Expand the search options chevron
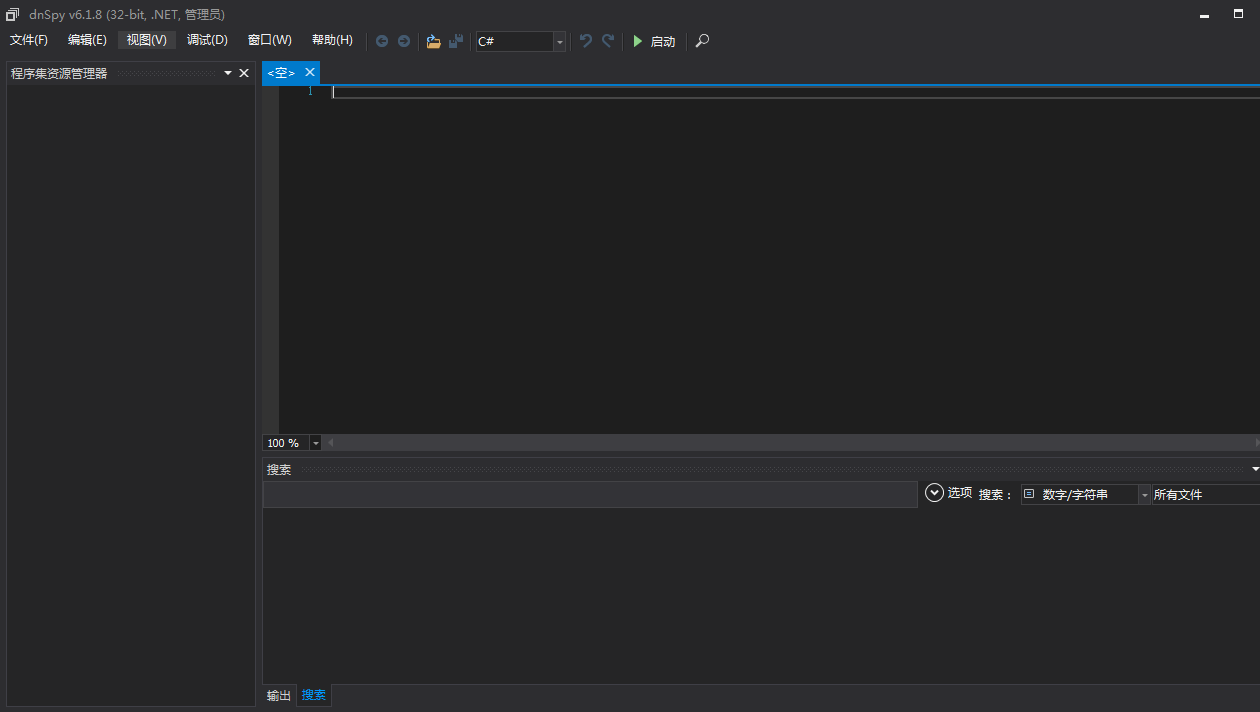 pos(934,492)
